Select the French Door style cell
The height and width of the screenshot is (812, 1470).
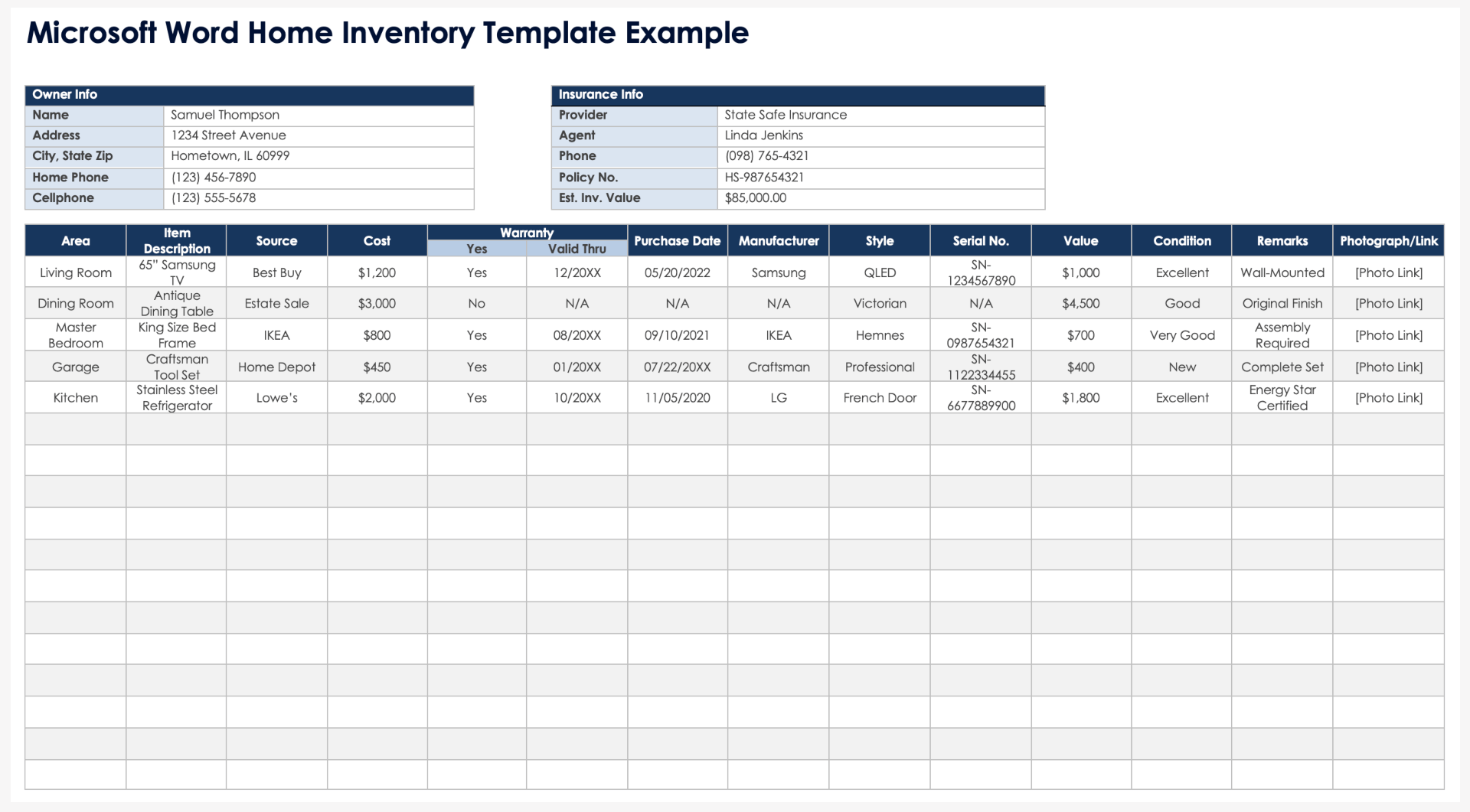[x=880, y=398]
